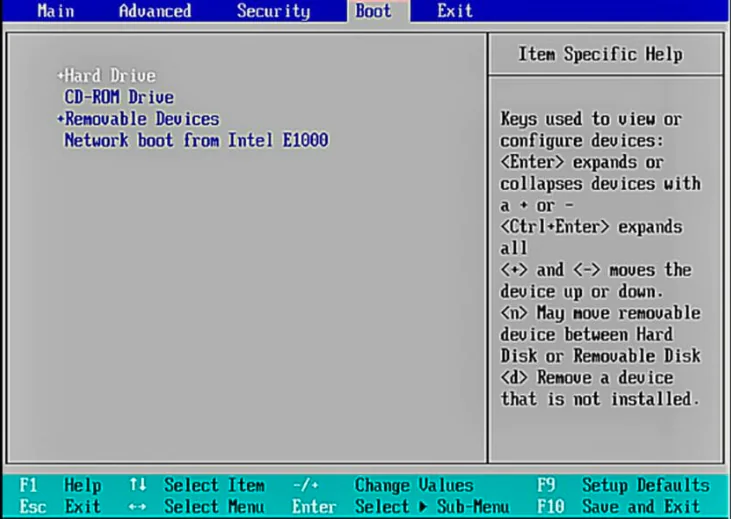Click F9 Setup Defaults
Image resolution: width=731 pixels, height=519 pixels.
click(x=624, y=485)
